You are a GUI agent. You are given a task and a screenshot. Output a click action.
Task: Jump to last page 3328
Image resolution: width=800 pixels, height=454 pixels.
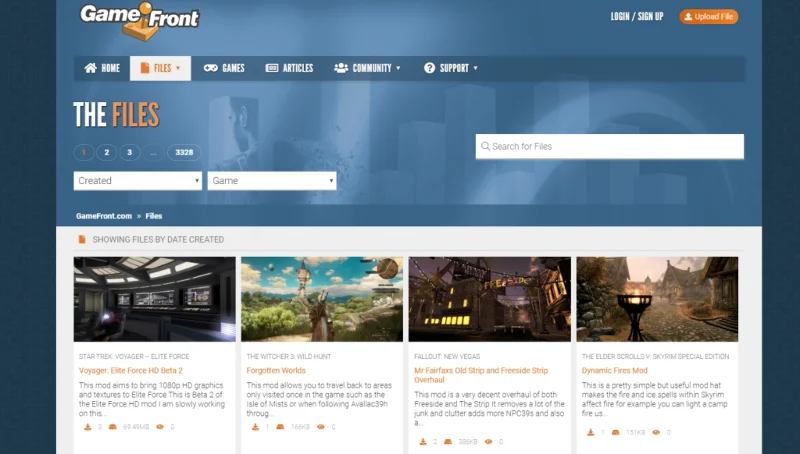[x=183, y=152]
